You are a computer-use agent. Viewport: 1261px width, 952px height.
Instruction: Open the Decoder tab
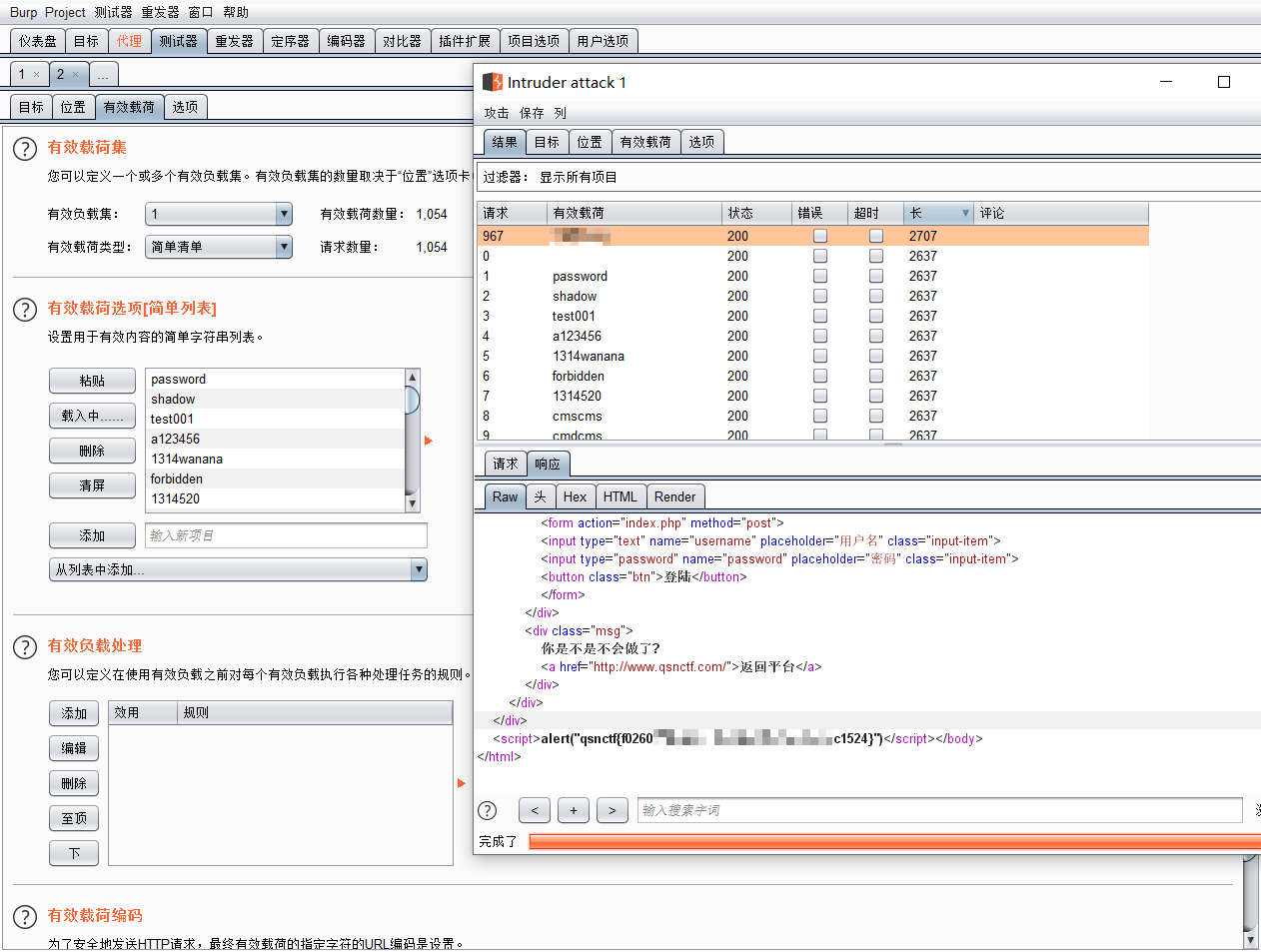pos(347,41)
